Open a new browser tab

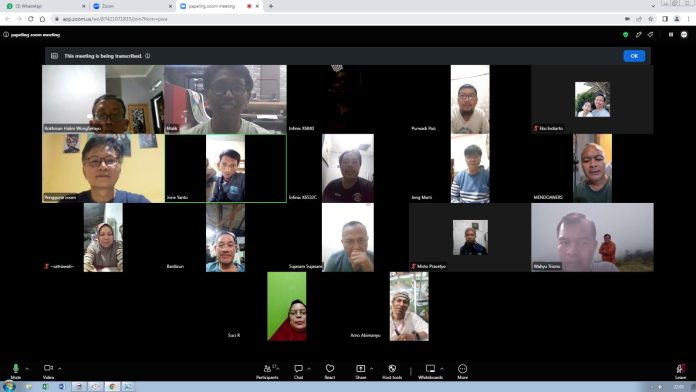(271, 6)
